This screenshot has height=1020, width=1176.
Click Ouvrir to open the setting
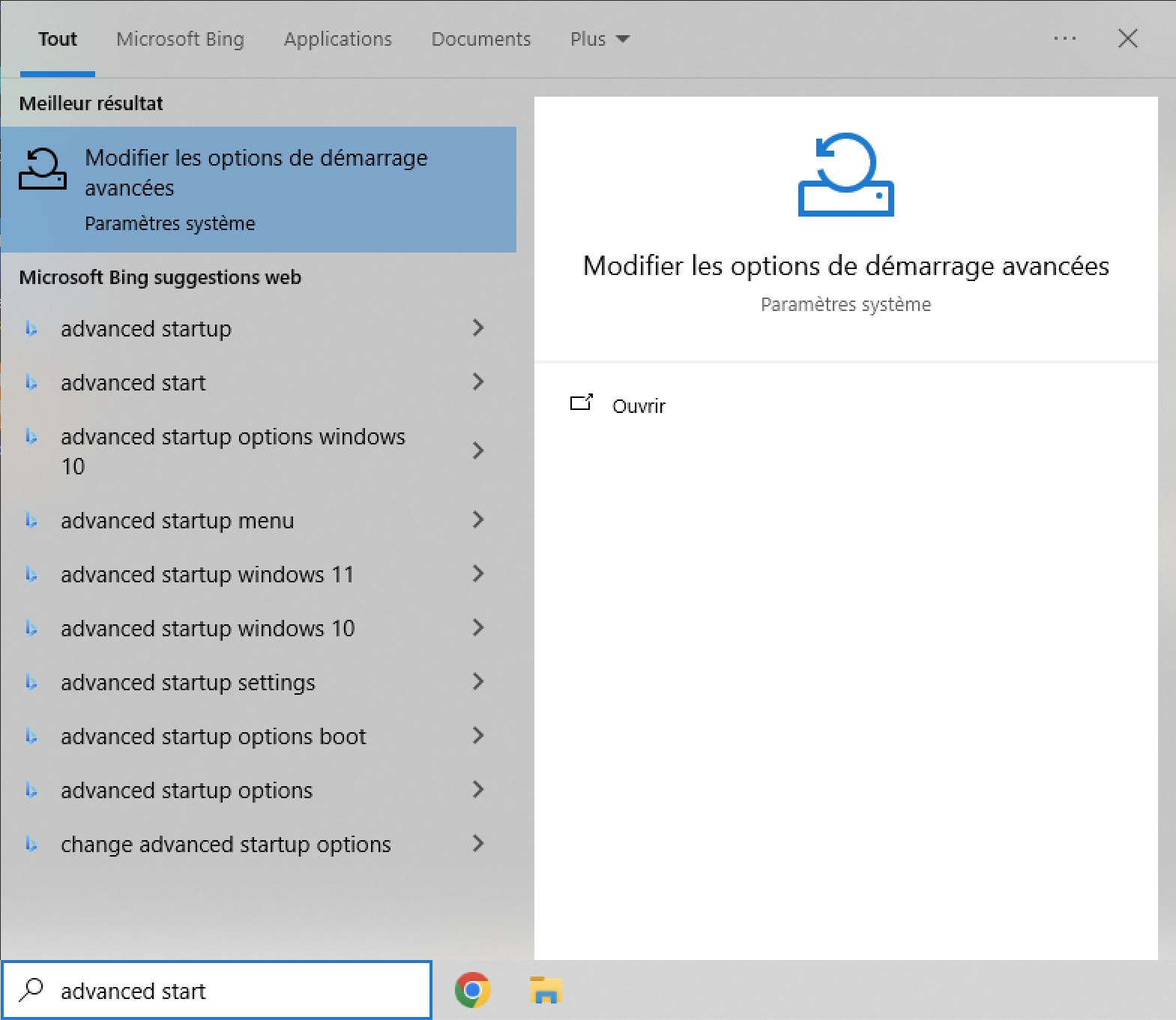639,406
